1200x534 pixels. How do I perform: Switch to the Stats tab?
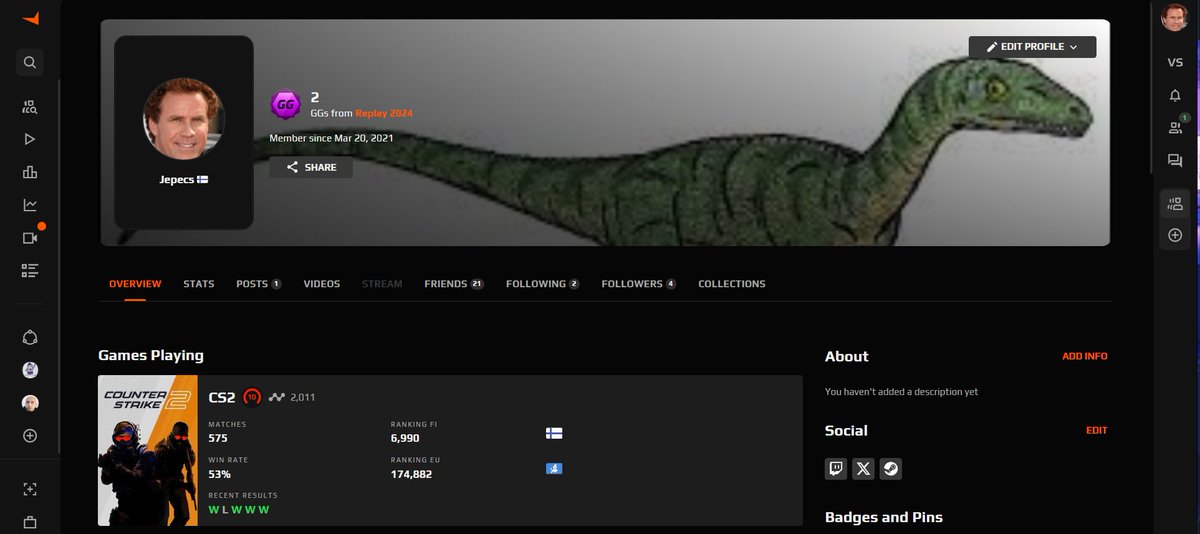199,284
